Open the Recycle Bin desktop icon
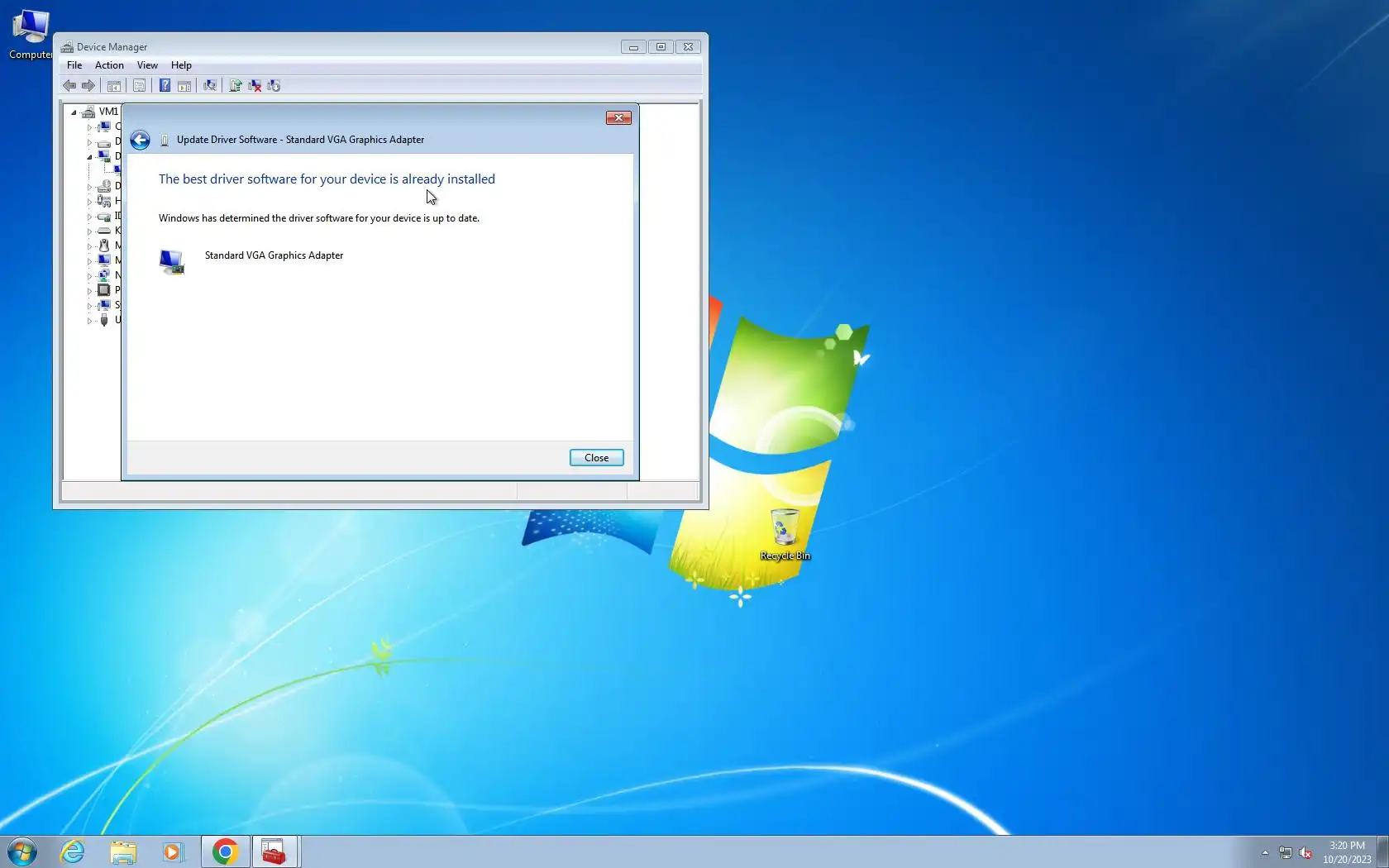 click(x=785, y=535)
